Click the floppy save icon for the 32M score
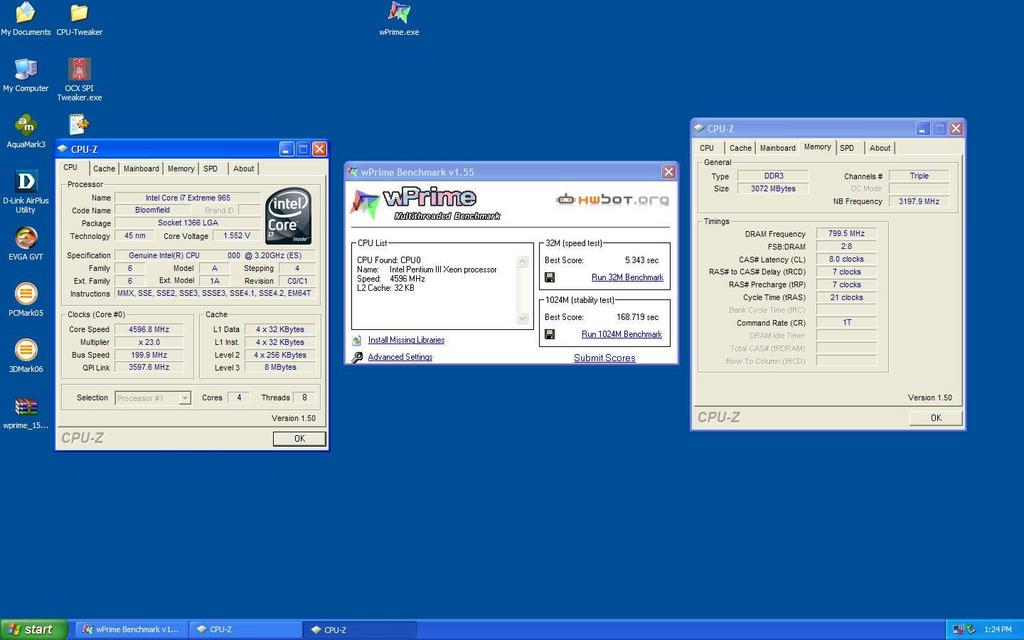The width and height of the screenshot is (1024, 640). [x=550, y=278]
